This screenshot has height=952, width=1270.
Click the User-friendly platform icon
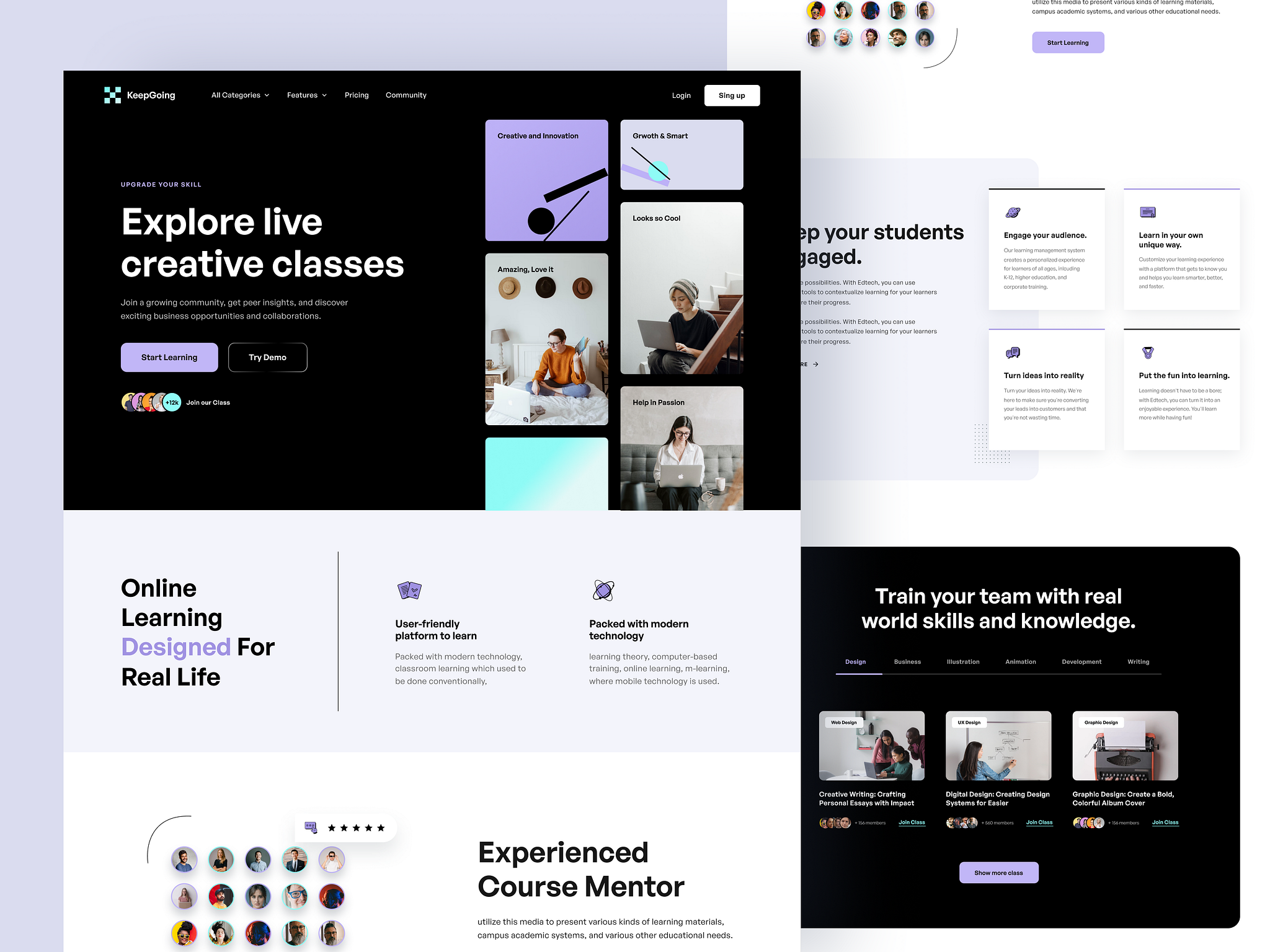[x=409, y=589]
